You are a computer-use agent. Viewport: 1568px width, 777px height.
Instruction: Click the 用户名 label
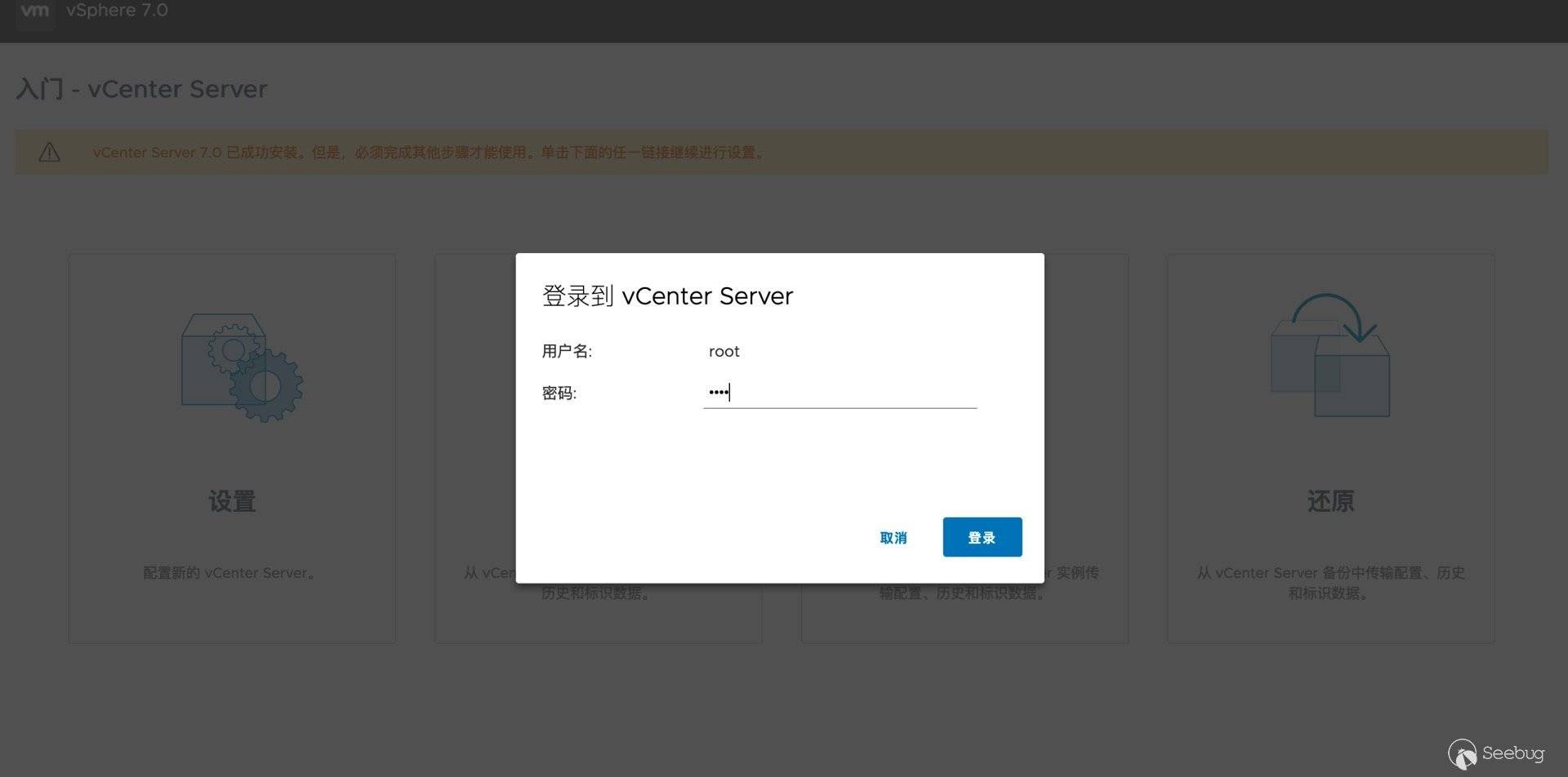pos(567,351)
